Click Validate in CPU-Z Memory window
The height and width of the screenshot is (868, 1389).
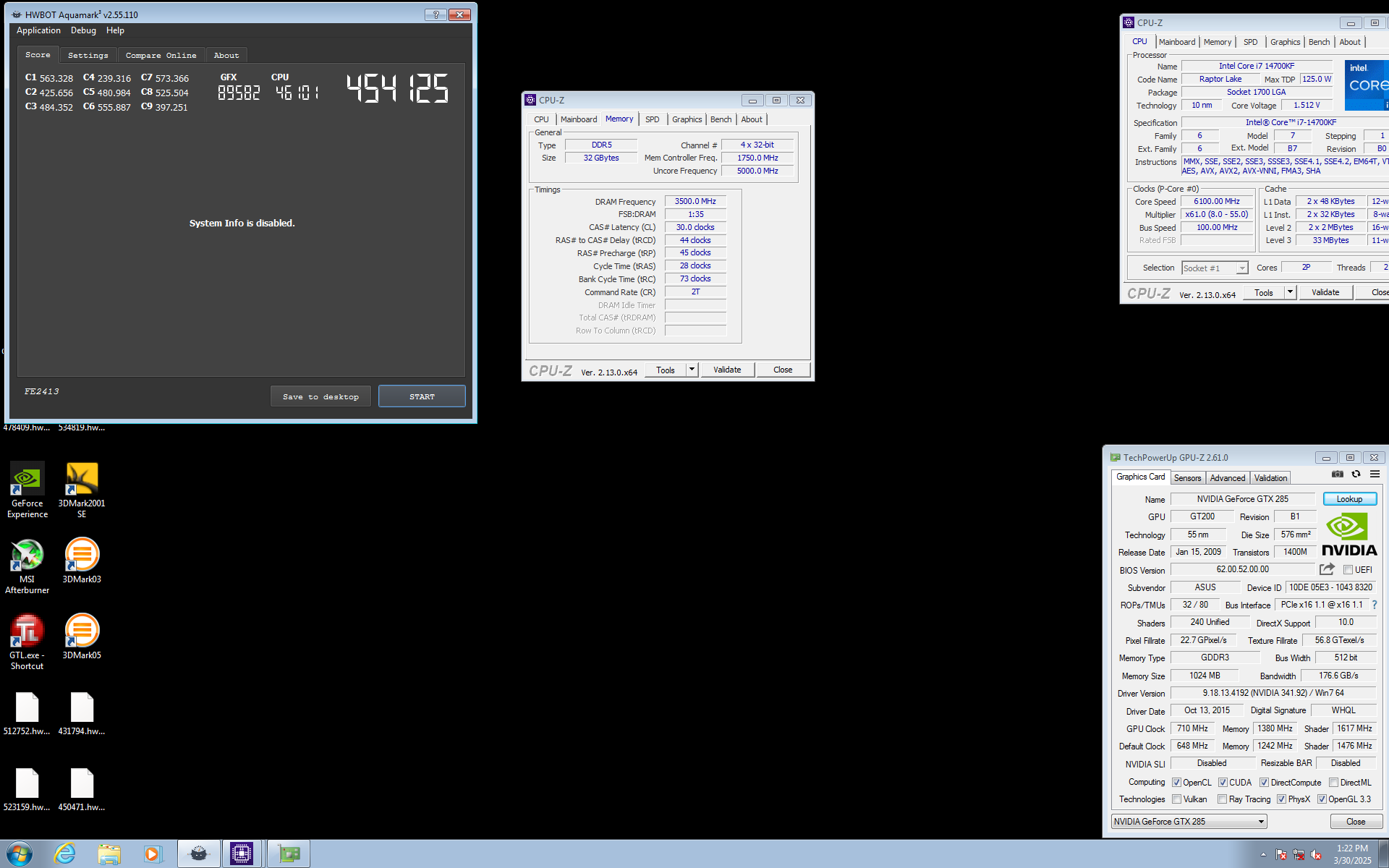click(727, 370)
